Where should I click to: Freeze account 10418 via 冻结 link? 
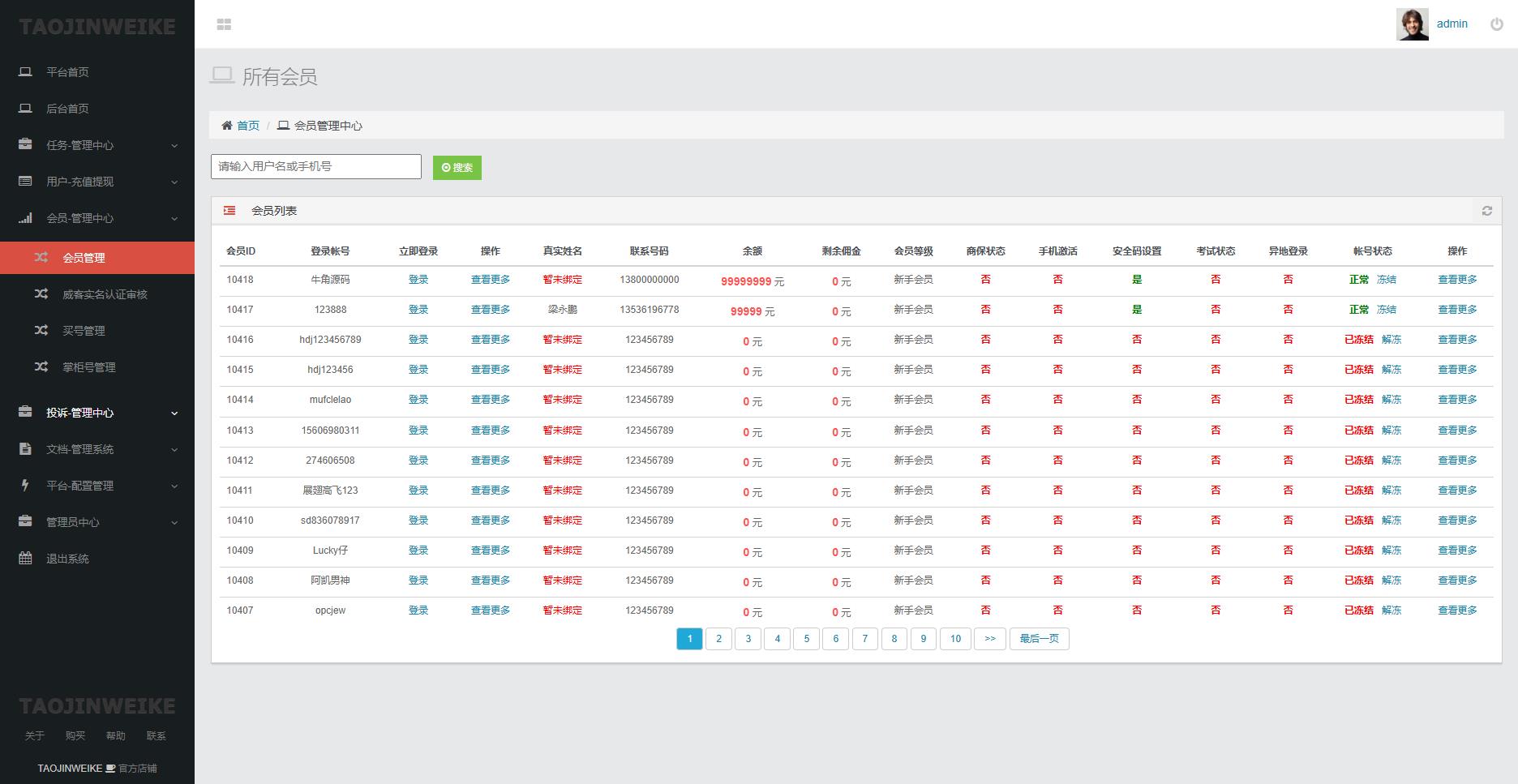click(1387, 280)
